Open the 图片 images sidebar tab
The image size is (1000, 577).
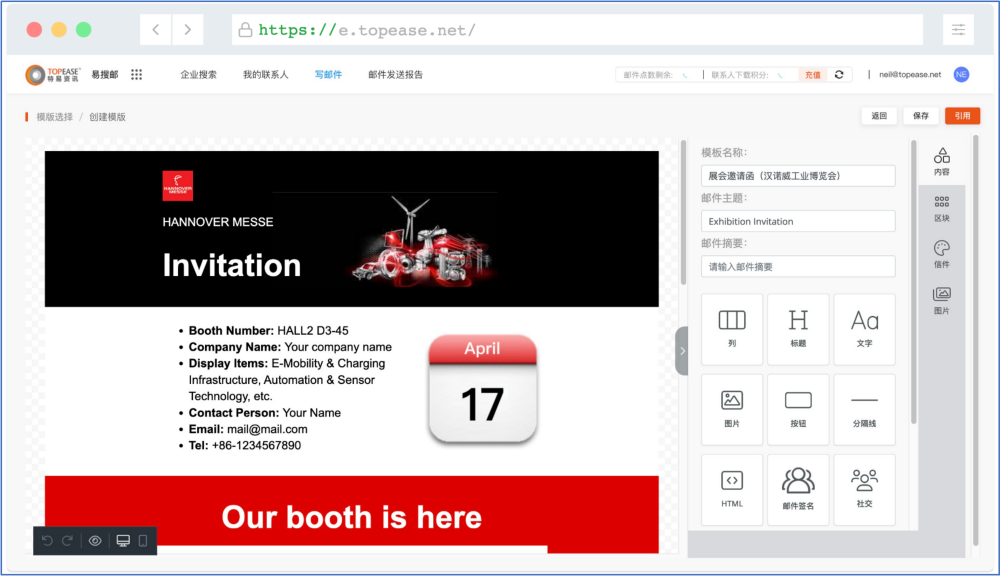click(x=941, y=300)
